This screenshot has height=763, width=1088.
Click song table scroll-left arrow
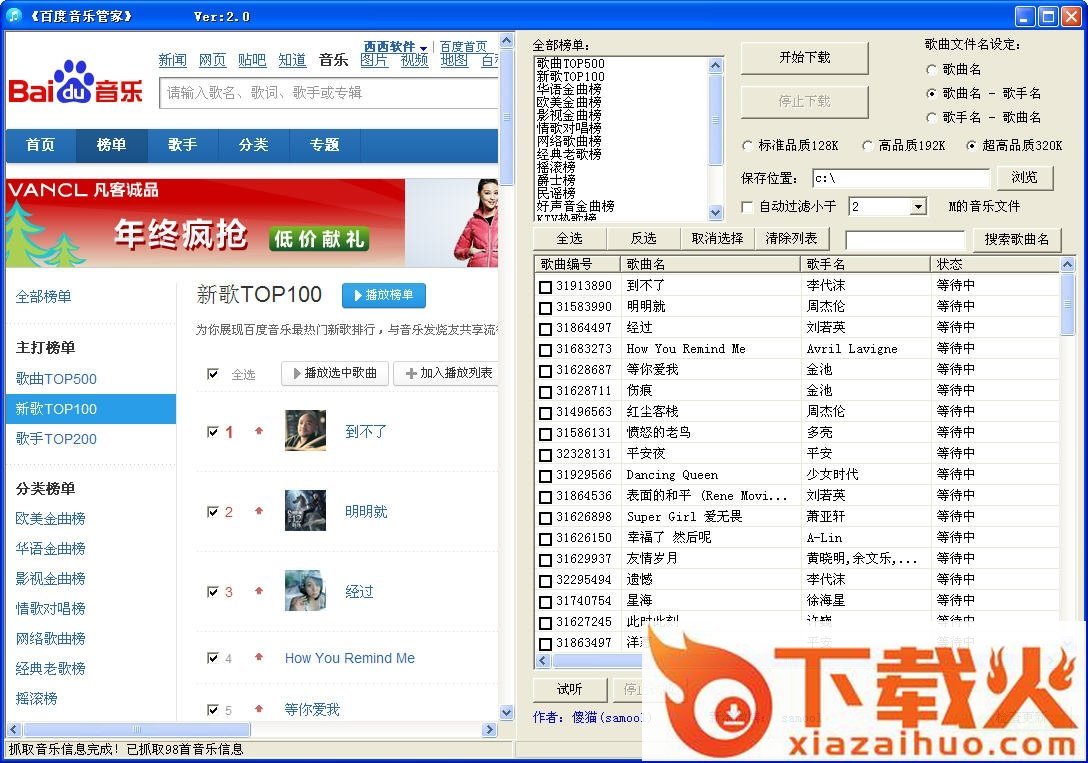click(x=543, y=660)
